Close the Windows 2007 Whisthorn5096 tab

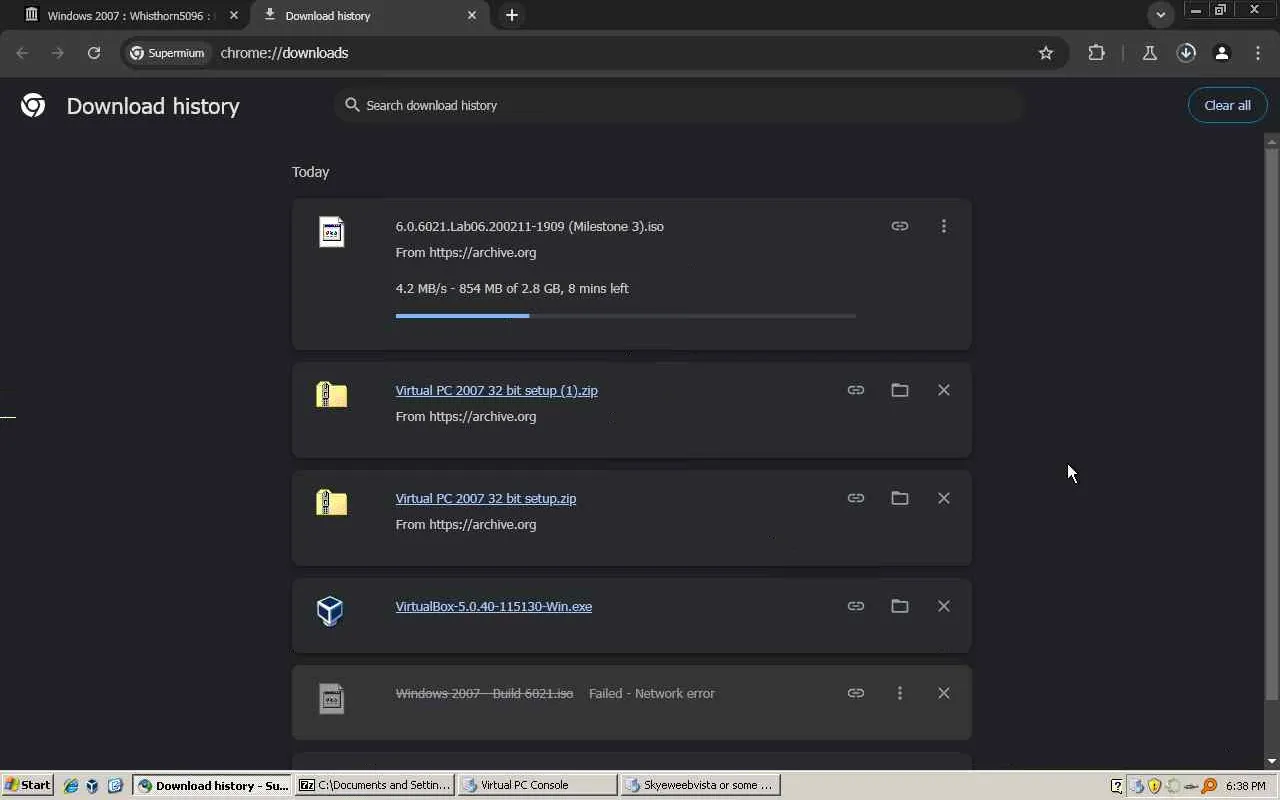[x=234, y=15]
